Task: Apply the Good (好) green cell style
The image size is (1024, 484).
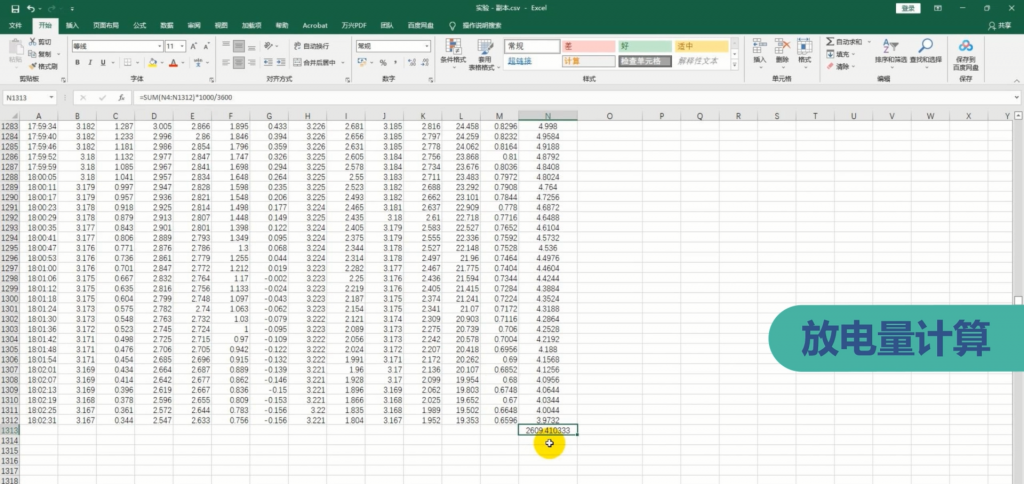Action: [x=645, y=46]
